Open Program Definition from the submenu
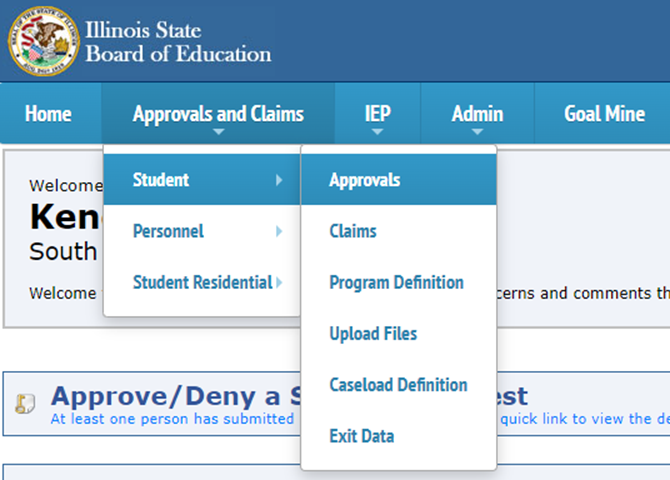 (396, 282)
